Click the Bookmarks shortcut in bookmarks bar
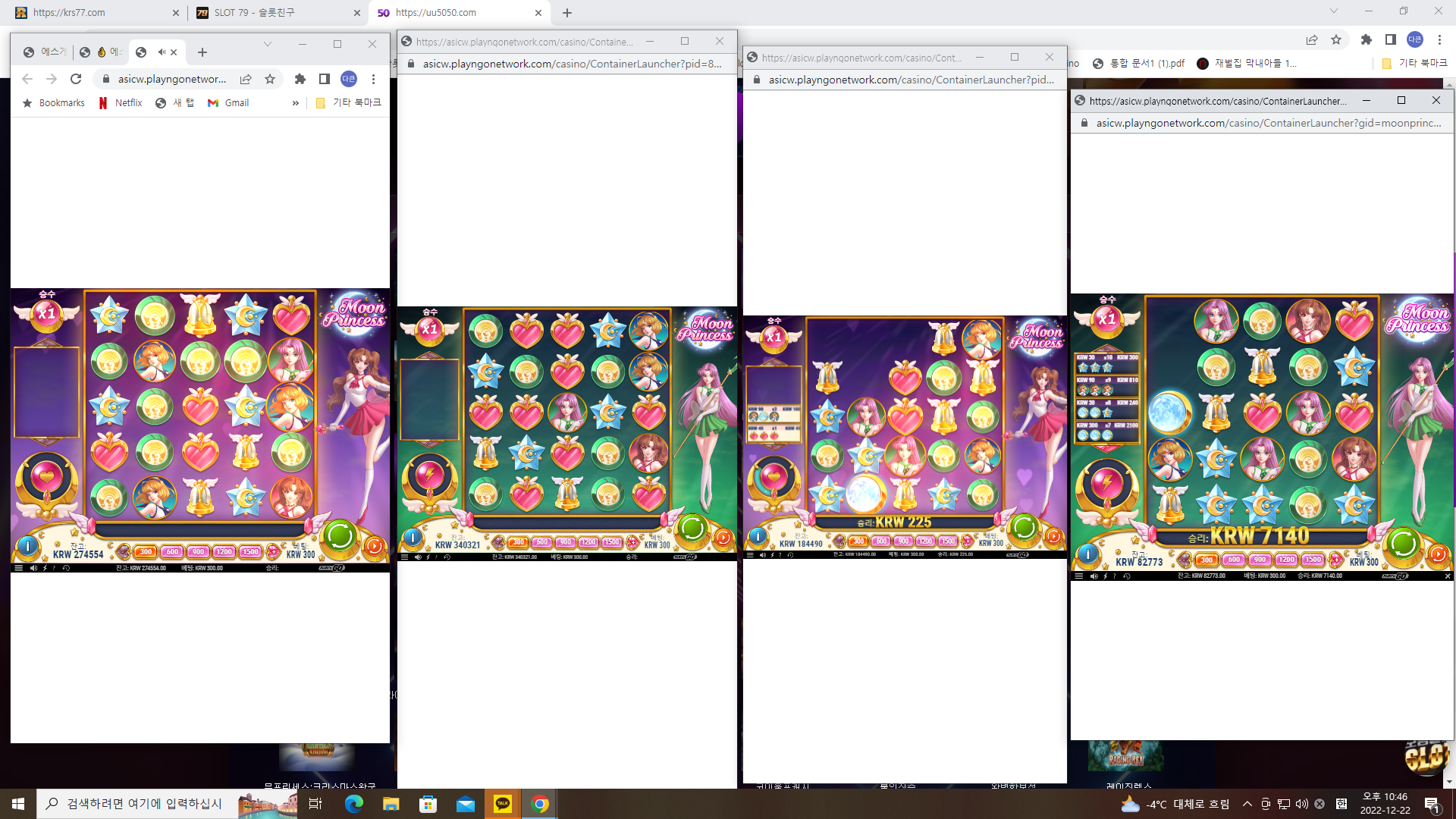This screenshot has height=819, width=1456. coord(54,103)
